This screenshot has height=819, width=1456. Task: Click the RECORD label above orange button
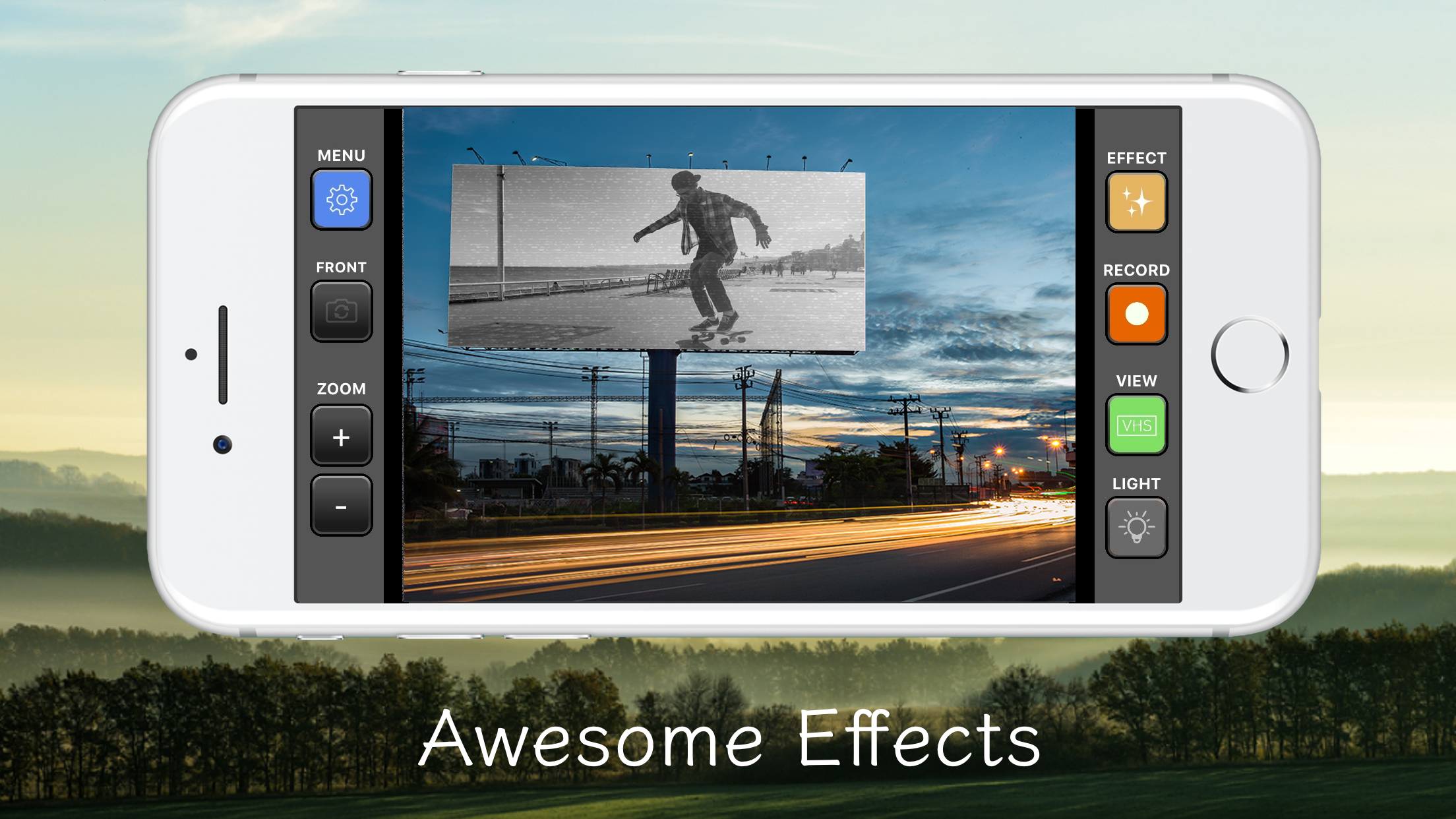1136,270
